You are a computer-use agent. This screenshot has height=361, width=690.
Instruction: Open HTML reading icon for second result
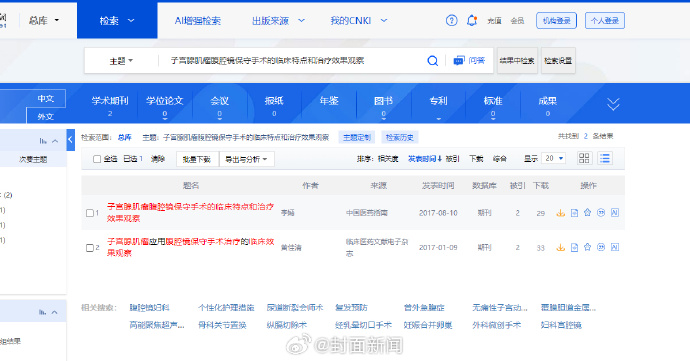coord(574,247)
